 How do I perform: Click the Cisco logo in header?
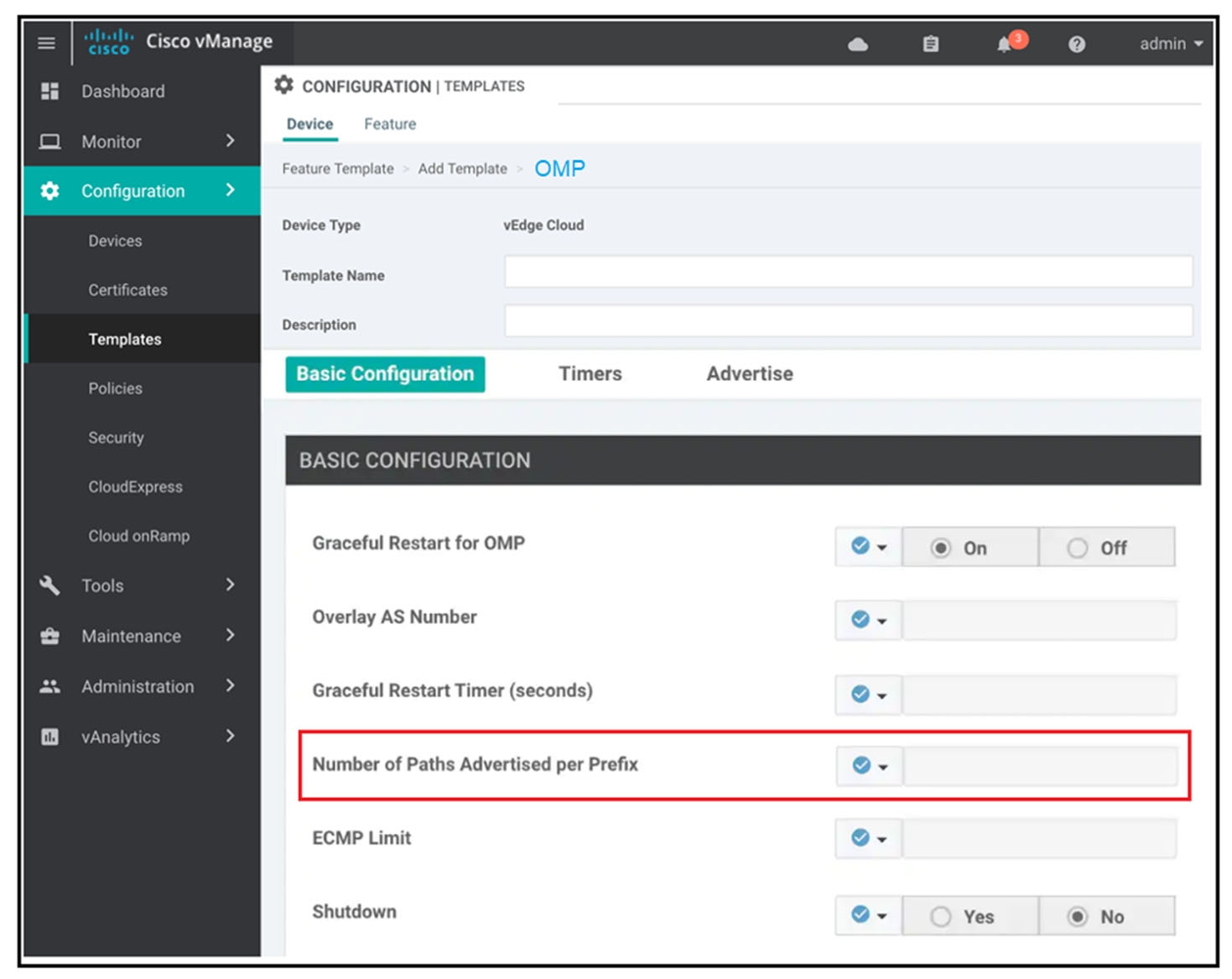pyautogui.click(x=109, y=42)
